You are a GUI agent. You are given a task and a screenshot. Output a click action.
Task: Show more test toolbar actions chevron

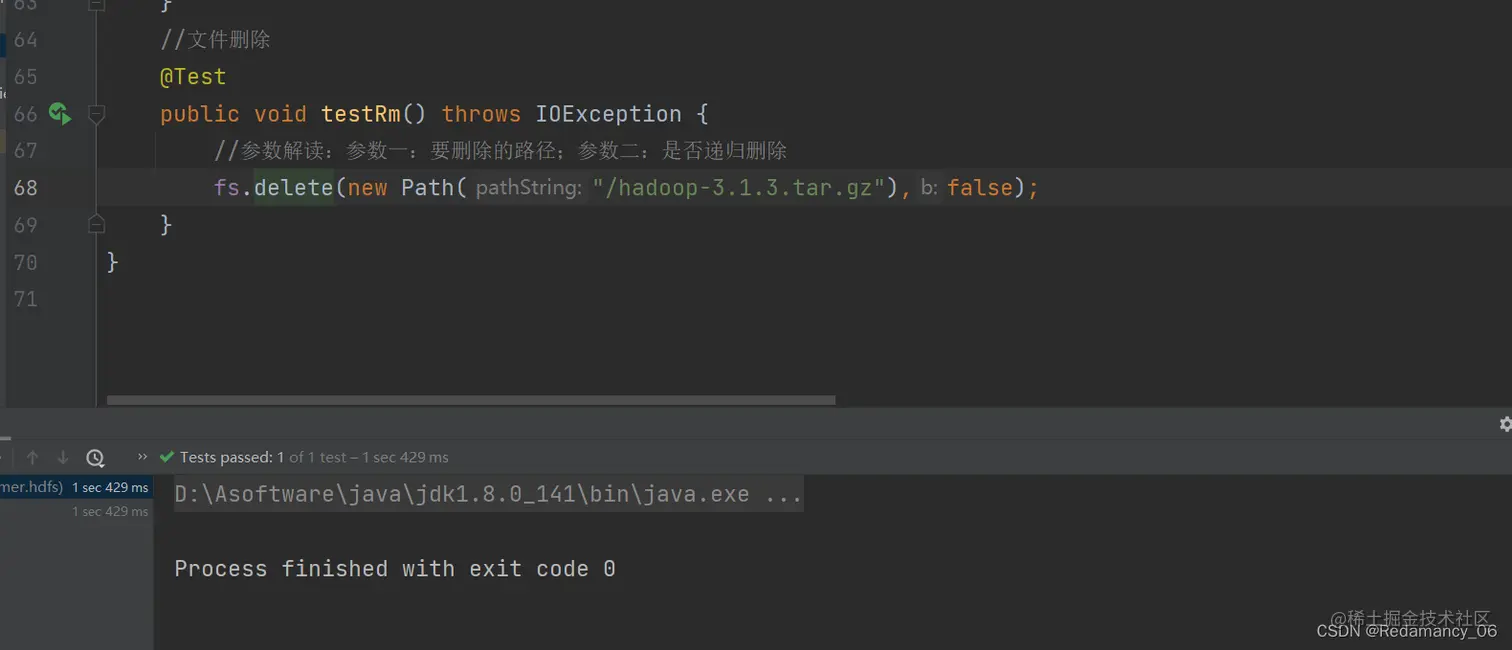142,457
